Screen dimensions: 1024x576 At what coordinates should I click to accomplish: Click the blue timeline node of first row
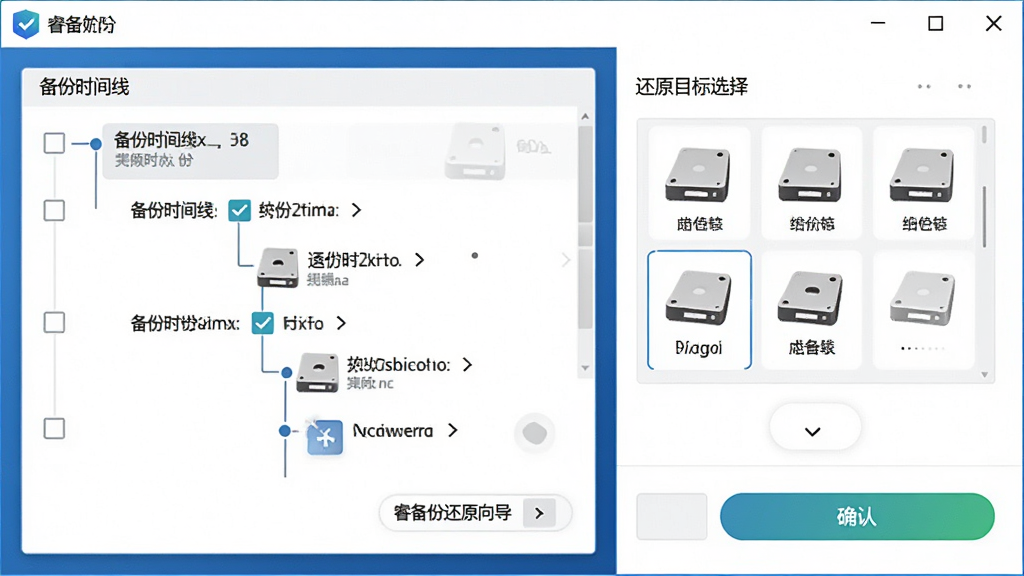[96, 144]
